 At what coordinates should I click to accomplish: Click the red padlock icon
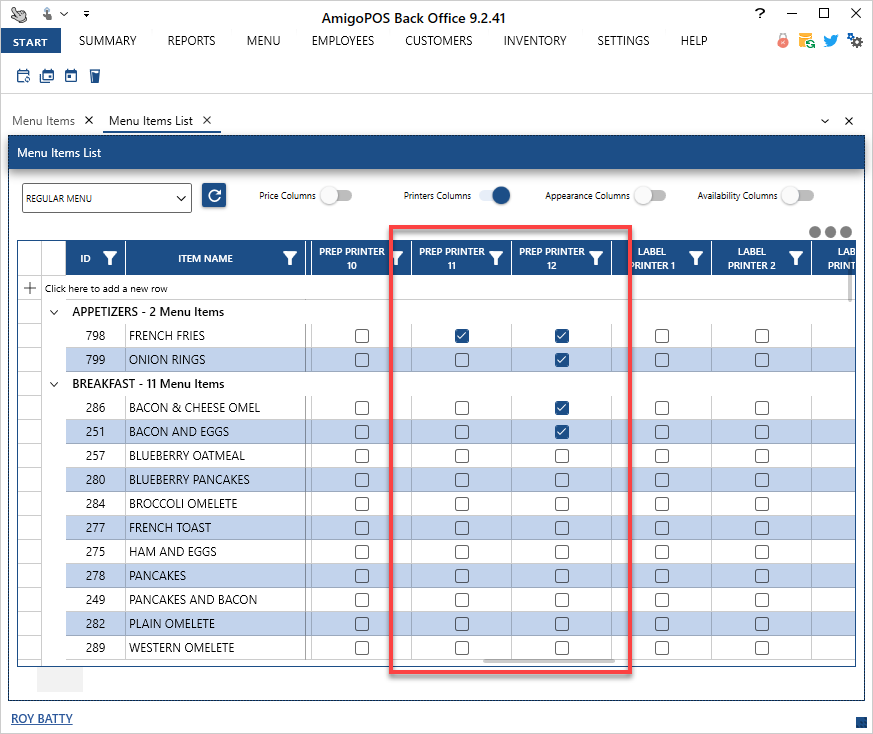tap(783, 41)
